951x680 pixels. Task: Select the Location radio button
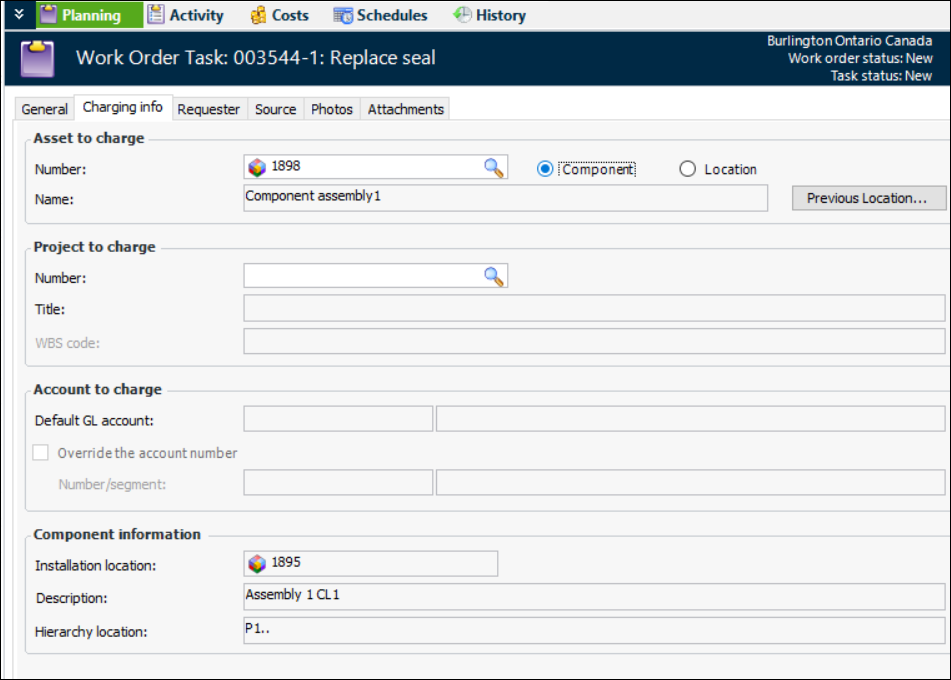coord(687,169)
